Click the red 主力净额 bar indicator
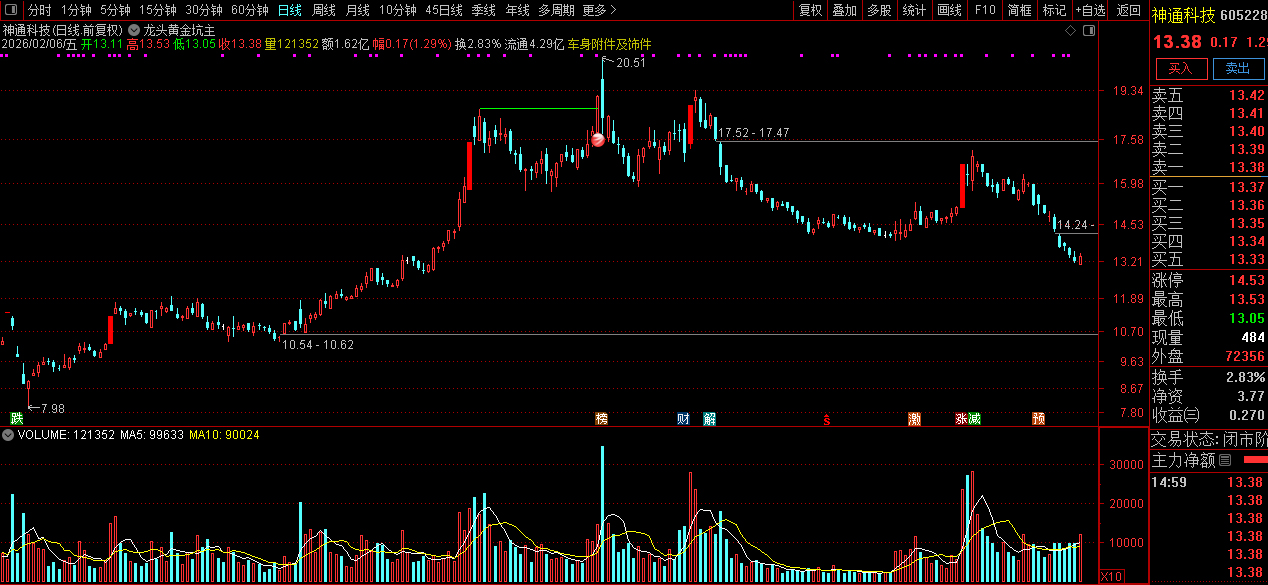 (1254, 460)
